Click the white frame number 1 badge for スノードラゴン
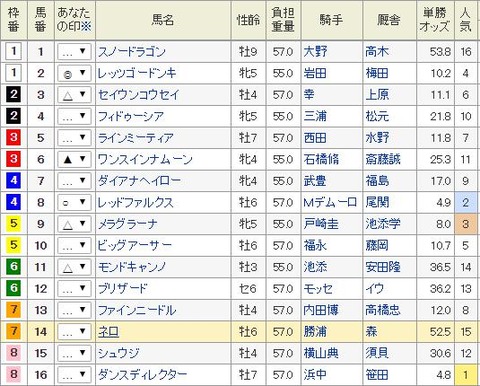This screenshot has height=386, width=480. (x=13, y=52)
